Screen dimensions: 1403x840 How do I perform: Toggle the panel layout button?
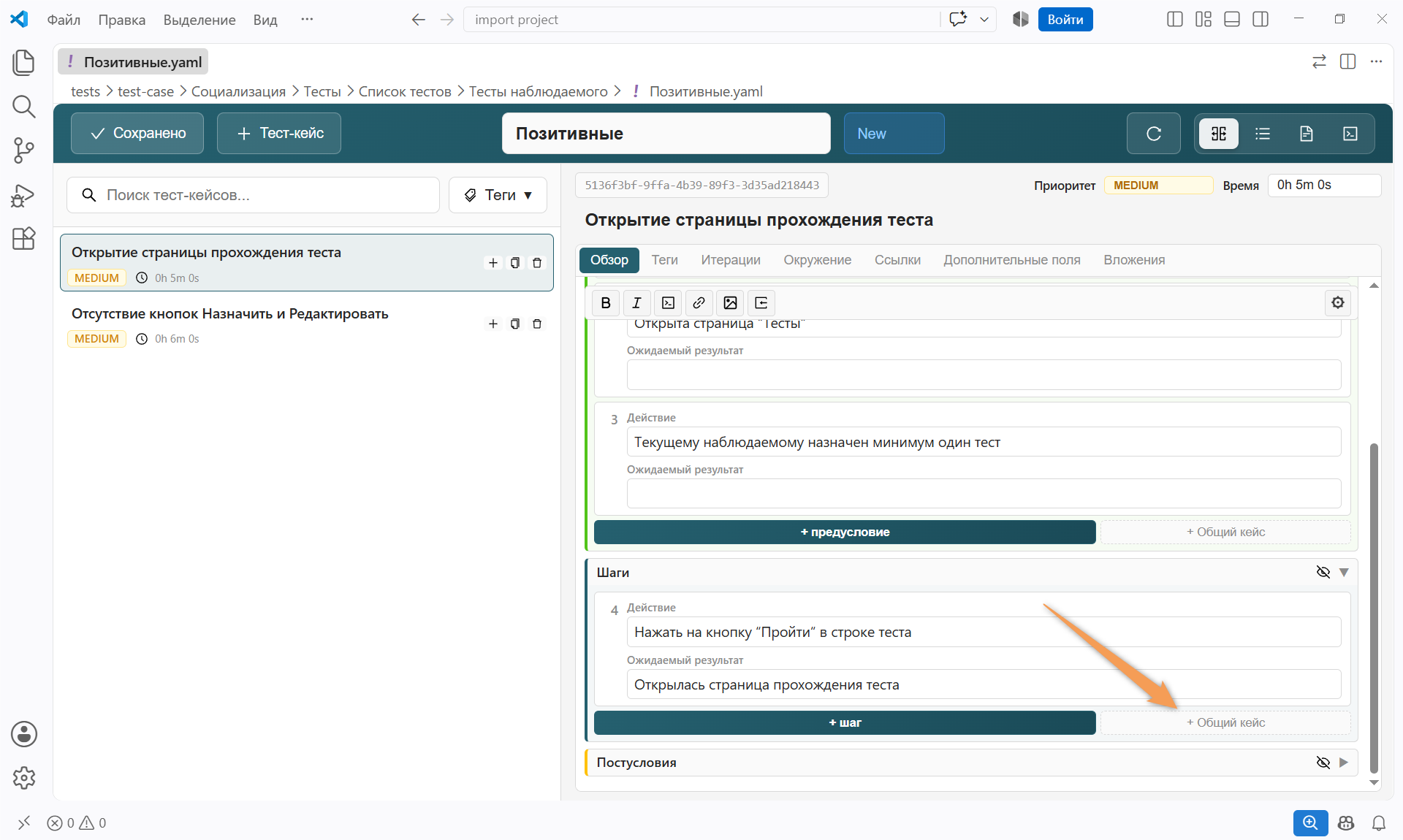tap(1232, 20)
